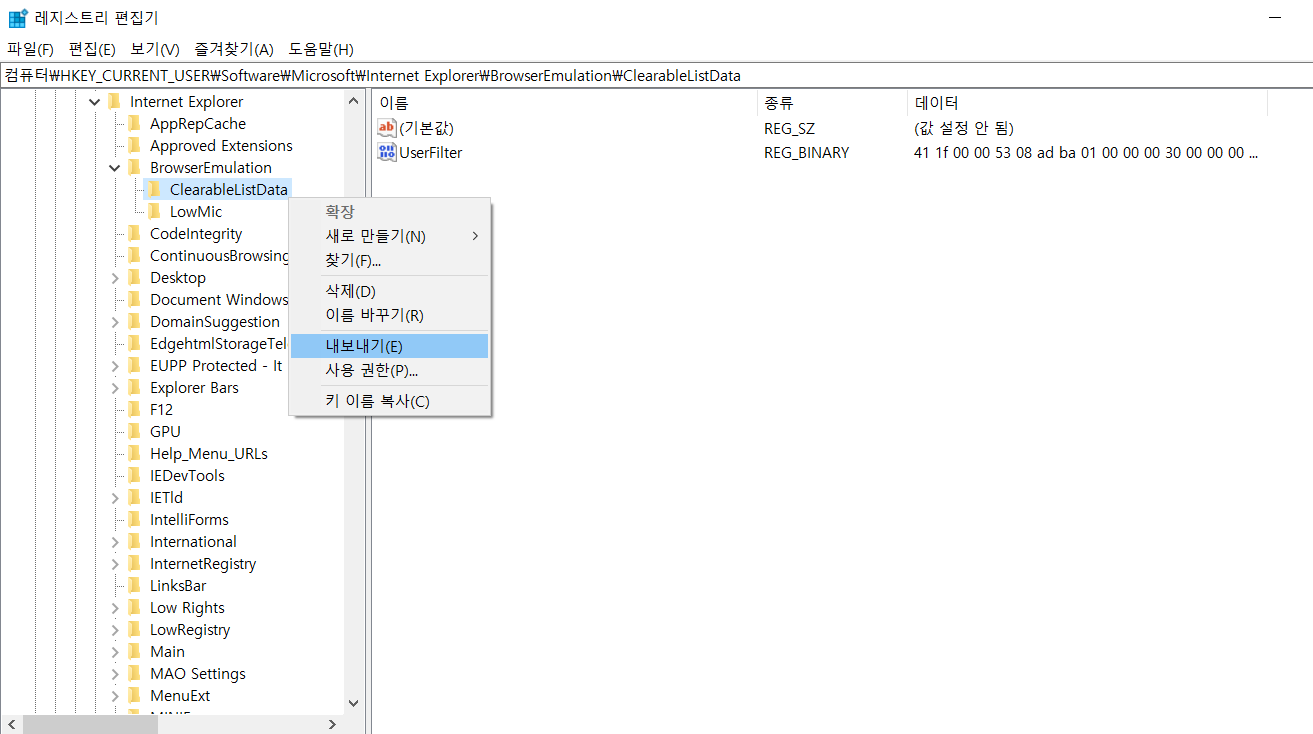Select the UserFilter value name
Image resolution: width=1313 pixels, height=734 pixels.
[x=430, y=153]
